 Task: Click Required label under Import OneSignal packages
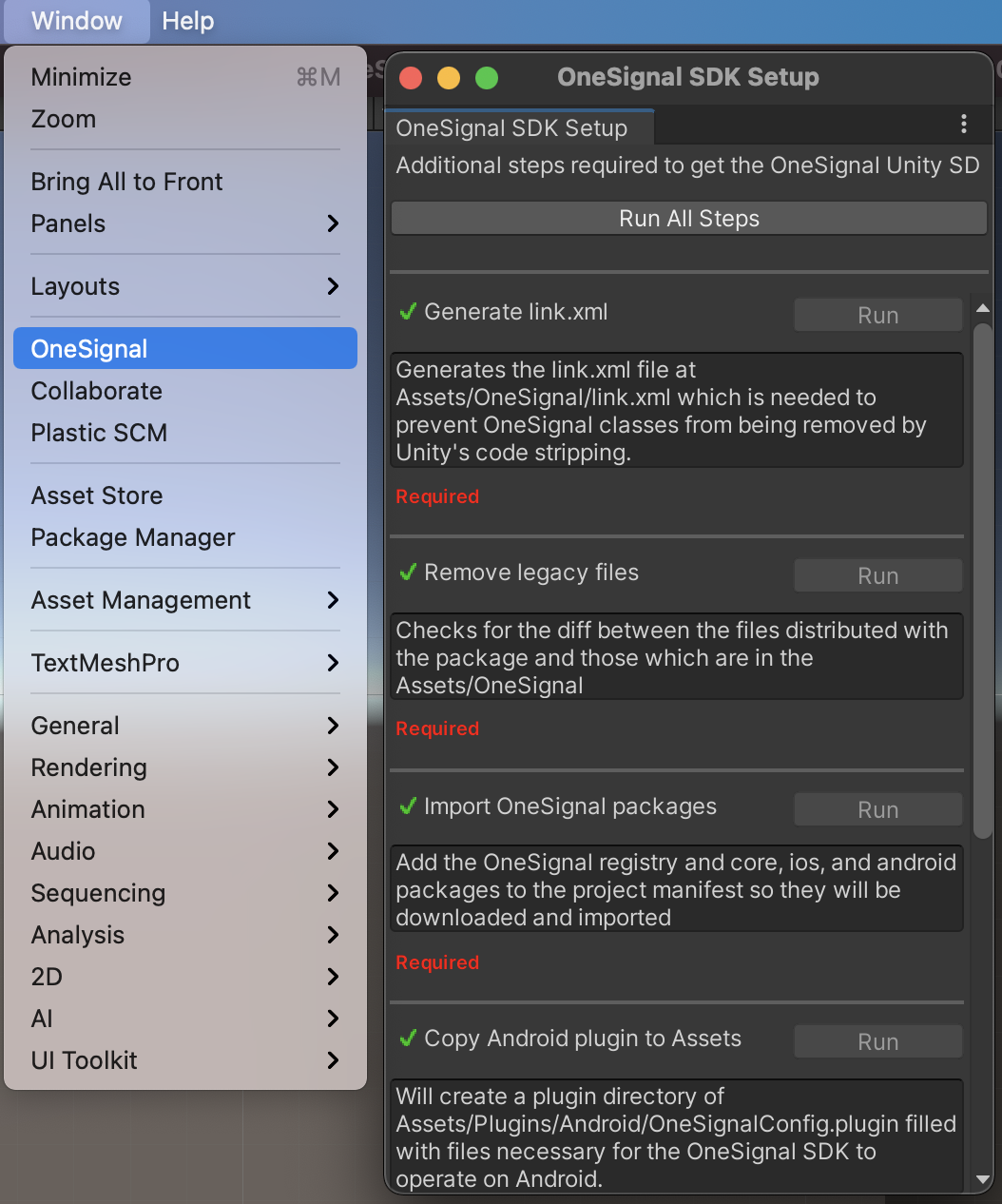tap(437, 962)
